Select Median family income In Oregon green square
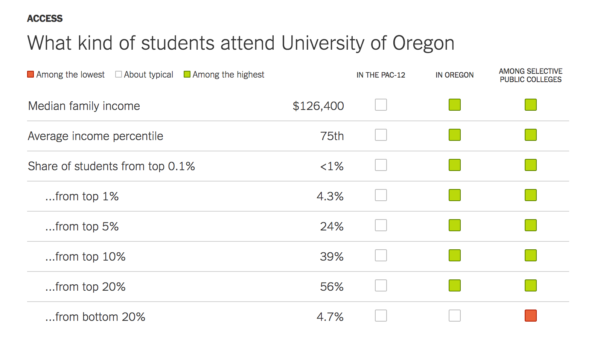Screen dimensions: 600x360 pyautogui.click(x=455, y=105)
